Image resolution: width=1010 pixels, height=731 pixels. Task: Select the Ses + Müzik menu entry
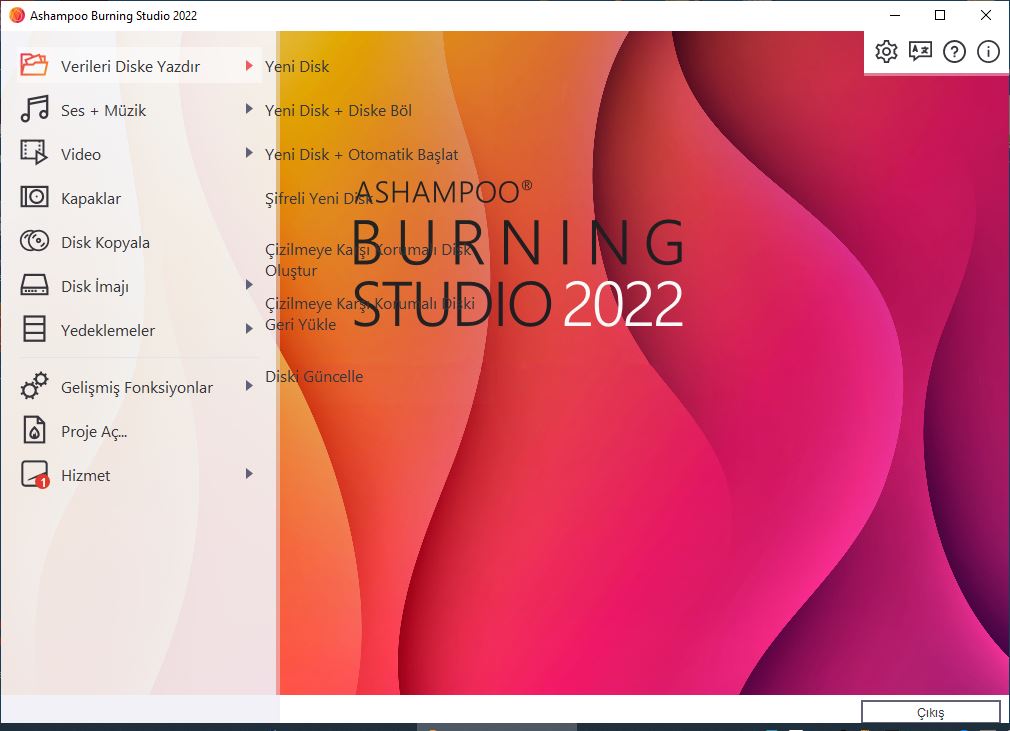pyautogui.click(x=139, y=109)
